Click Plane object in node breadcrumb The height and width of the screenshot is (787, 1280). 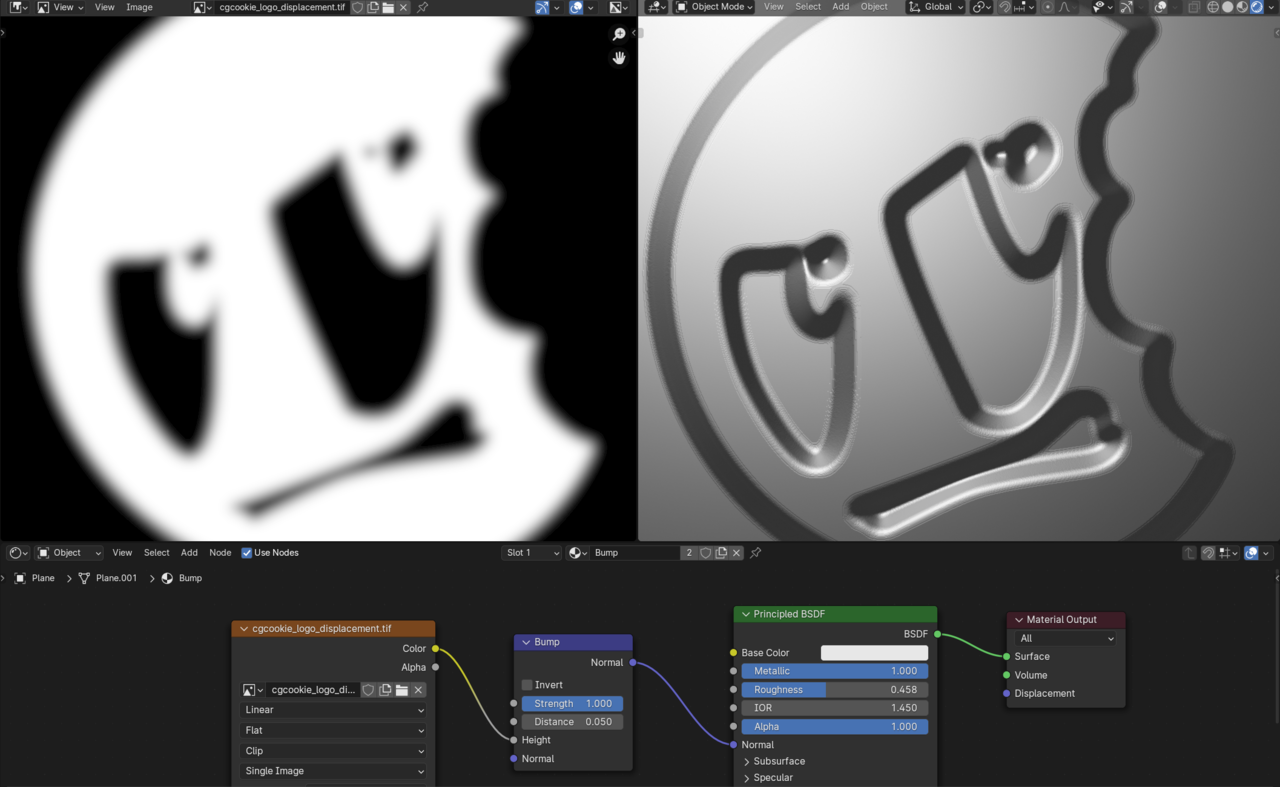click(x=35, y=578)
